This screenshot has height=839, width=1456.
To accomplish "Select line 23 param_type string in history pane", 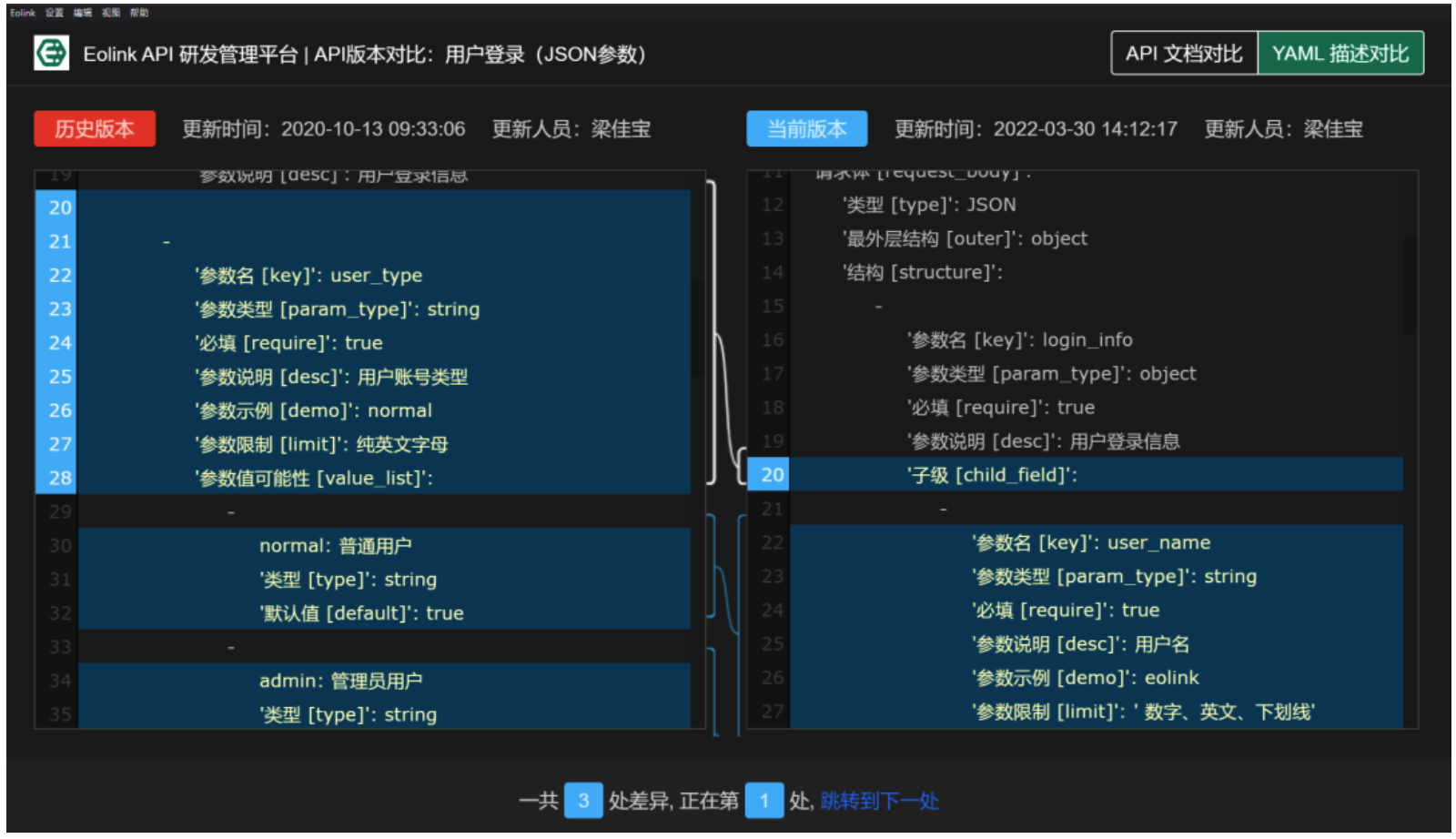I will (337, 309).
